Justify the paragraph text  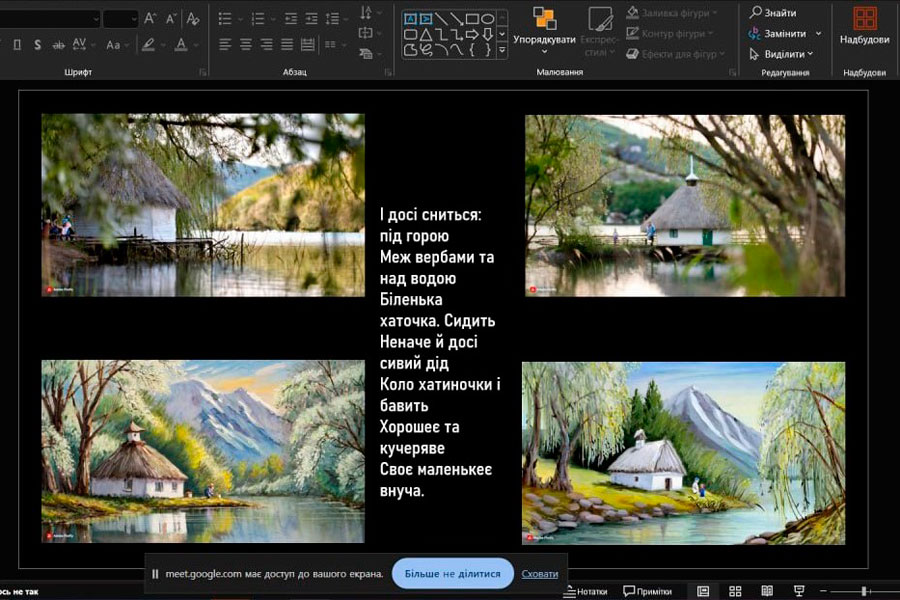tap(287, 45)
